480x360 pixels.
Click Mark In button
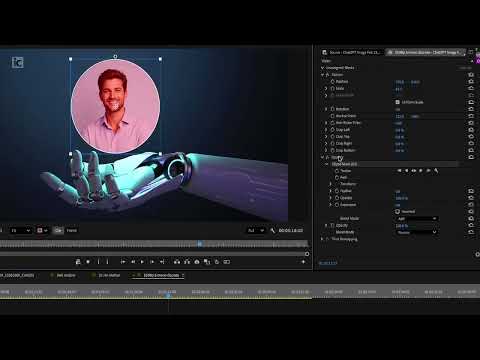(98, 262)
